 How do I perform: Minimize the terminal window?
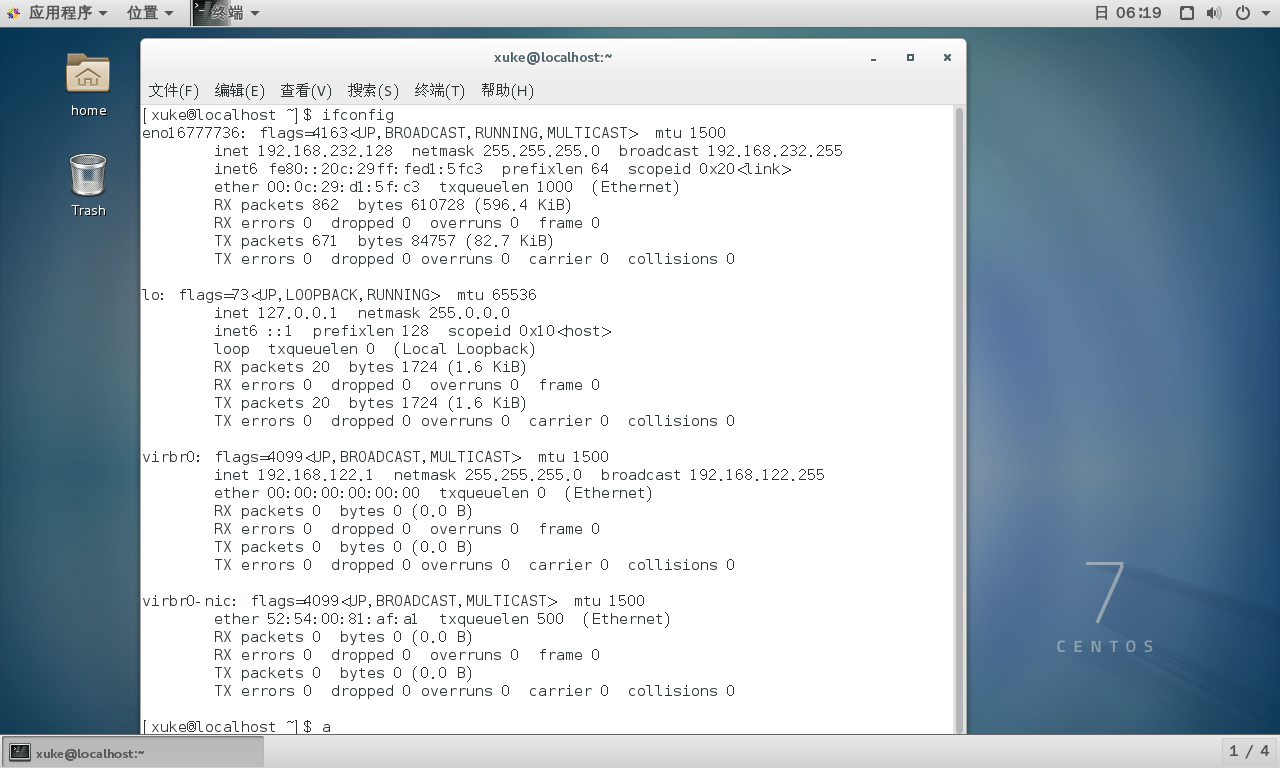(874, 58)
